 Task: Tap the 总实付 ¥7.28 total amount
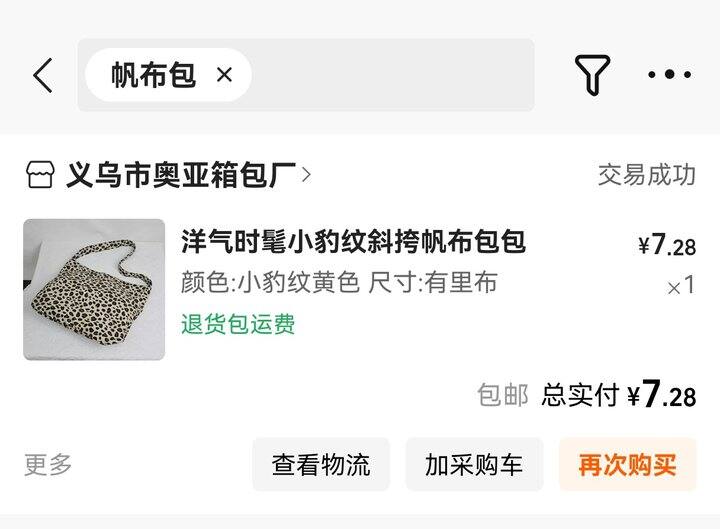point(619,394)
